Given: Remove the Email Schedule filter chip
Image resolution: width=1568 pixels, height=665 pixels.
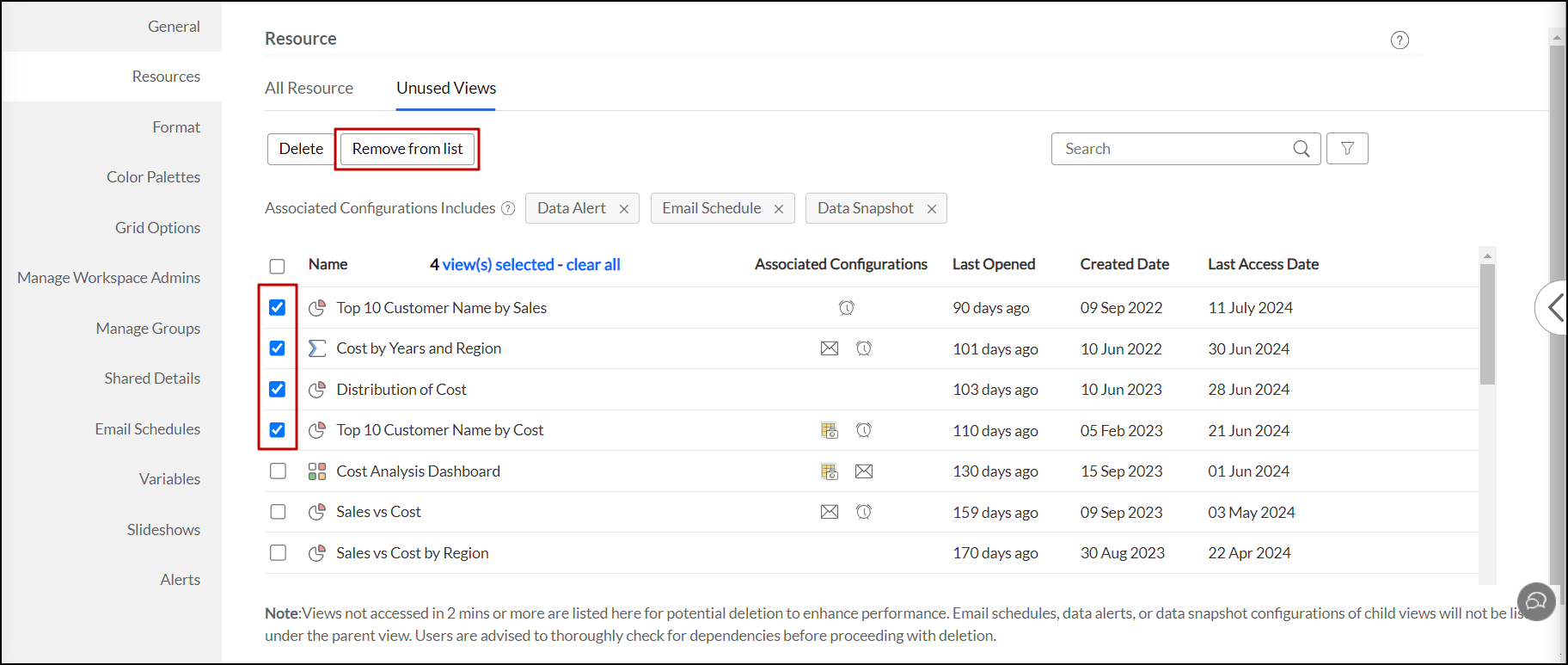Looking at the screenshot, I should pos(779,209).
